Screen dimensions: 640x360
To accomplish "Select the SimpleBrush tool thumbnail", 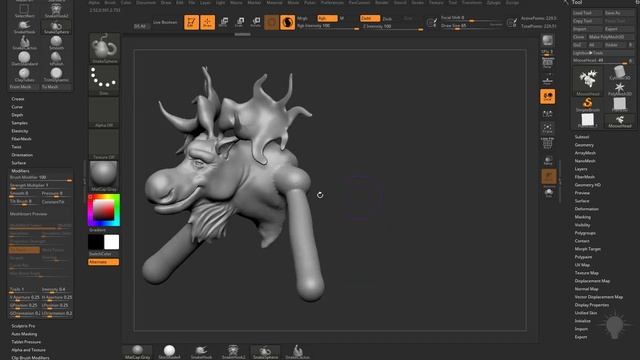I will [x=587, y=104].
